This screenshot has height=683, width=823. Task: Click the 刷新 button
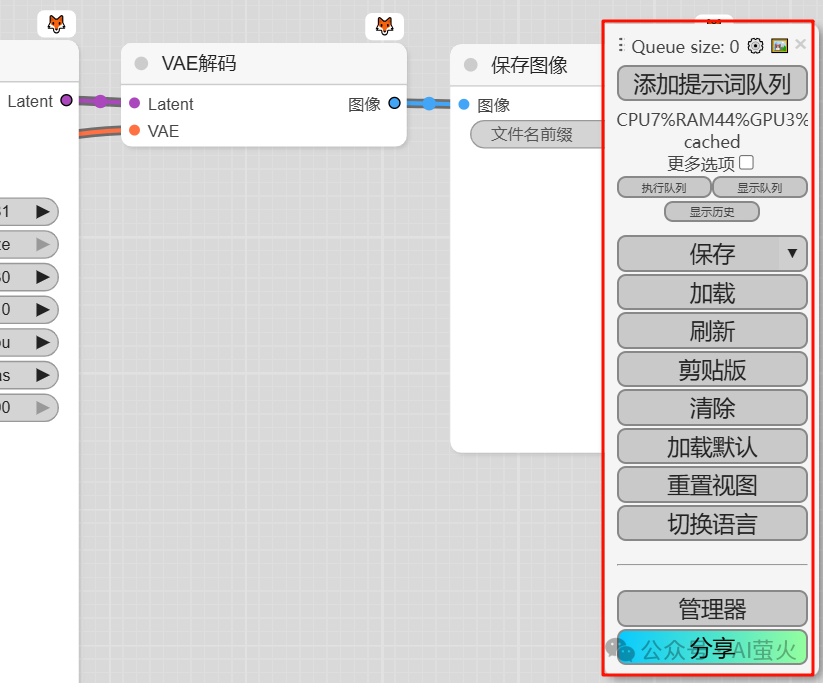pos(712,331)
